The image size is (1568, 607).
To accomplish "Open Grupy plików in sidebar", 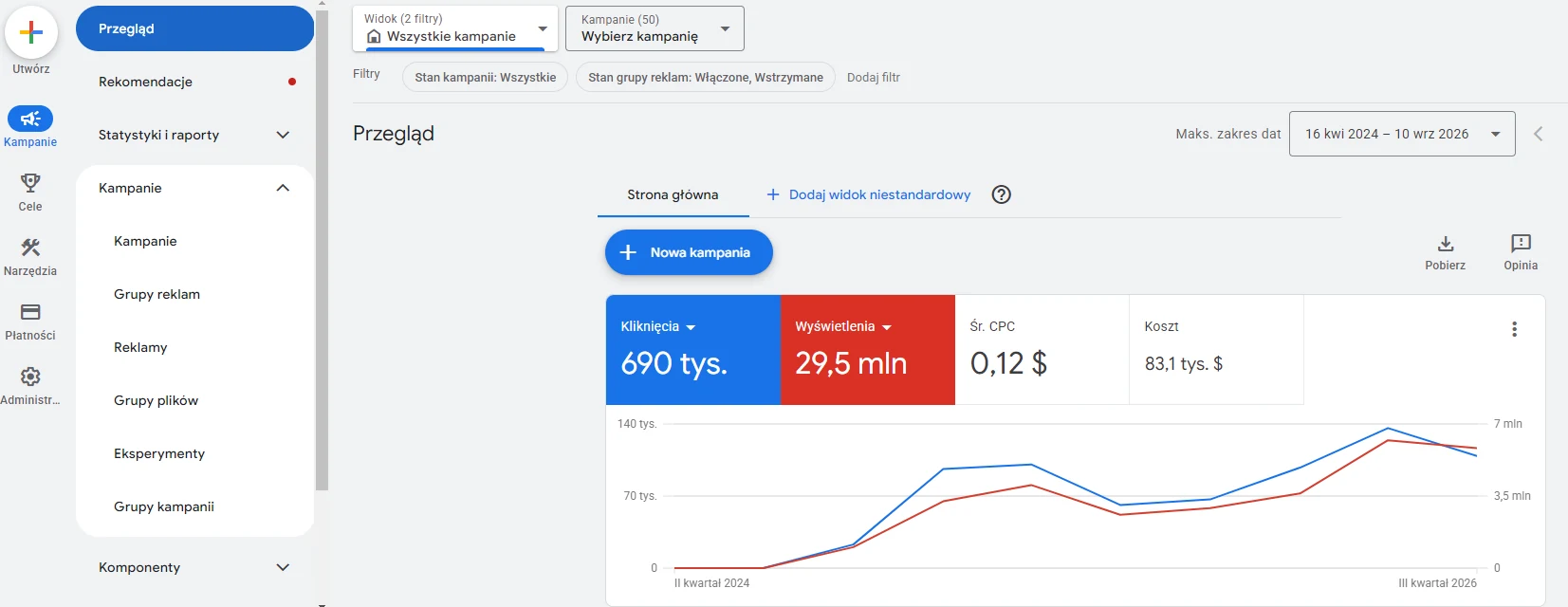I will 194,400.
